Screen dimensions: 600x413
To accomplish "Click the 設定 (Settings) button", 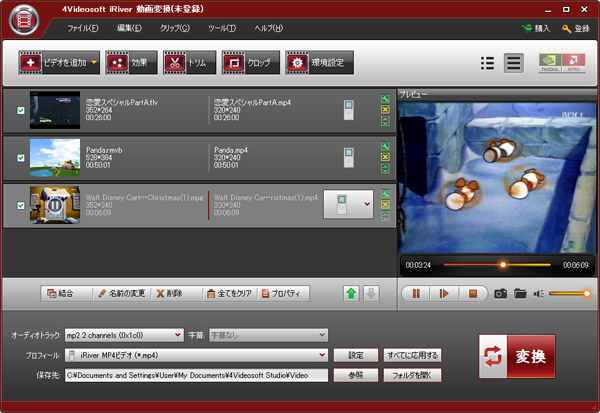I will pyautogui.click(x=356, y=355).
